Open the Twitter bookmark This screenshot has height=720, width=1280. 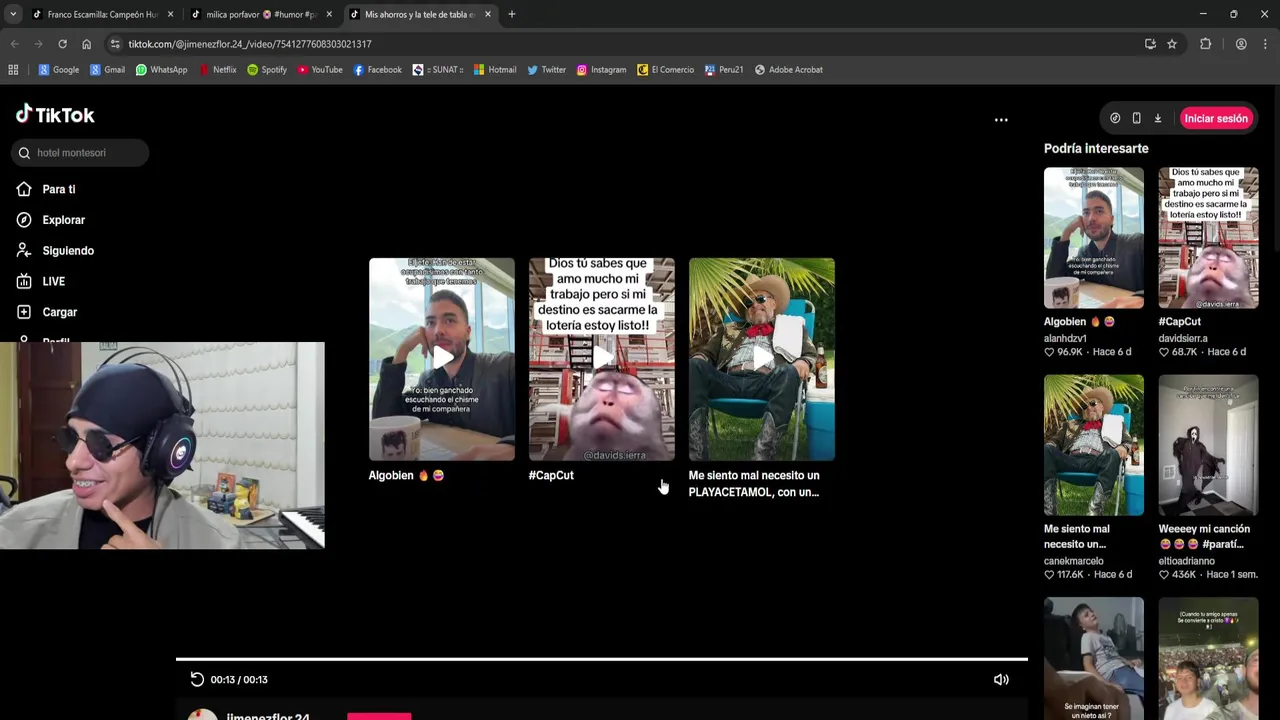547,70
